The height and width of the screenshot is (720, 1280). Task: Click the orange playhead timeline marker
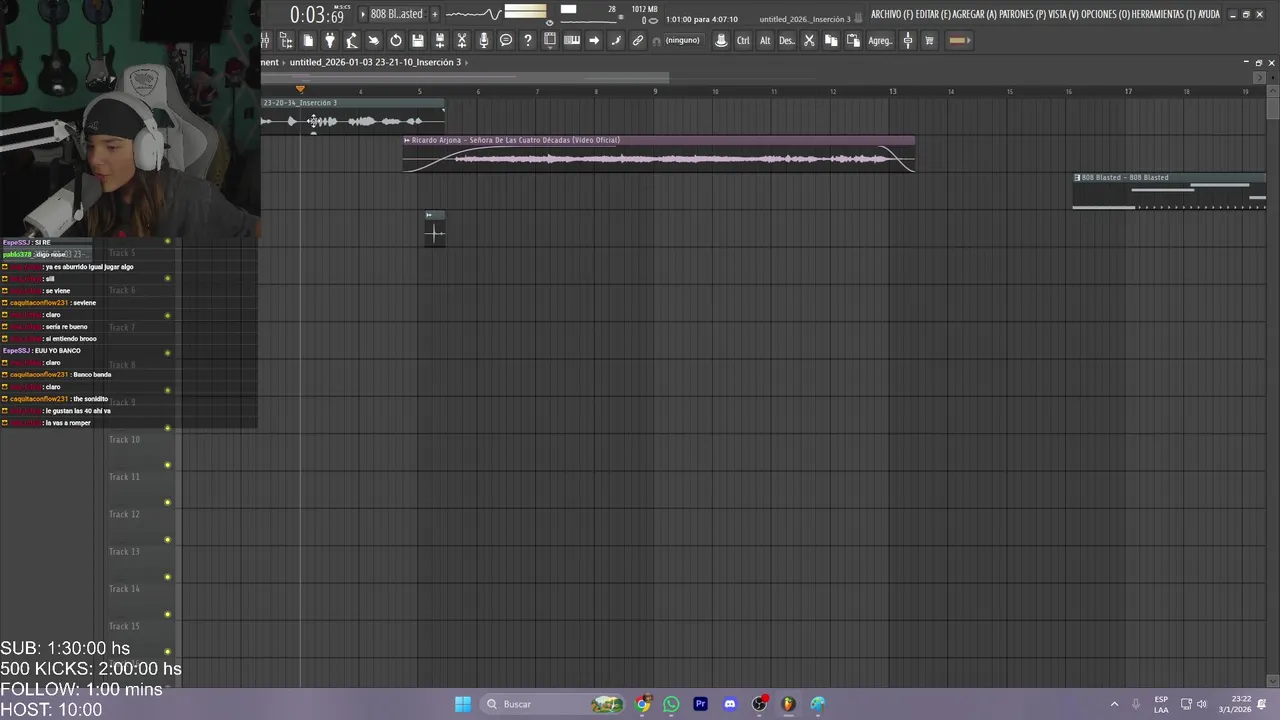pos(300,90)
